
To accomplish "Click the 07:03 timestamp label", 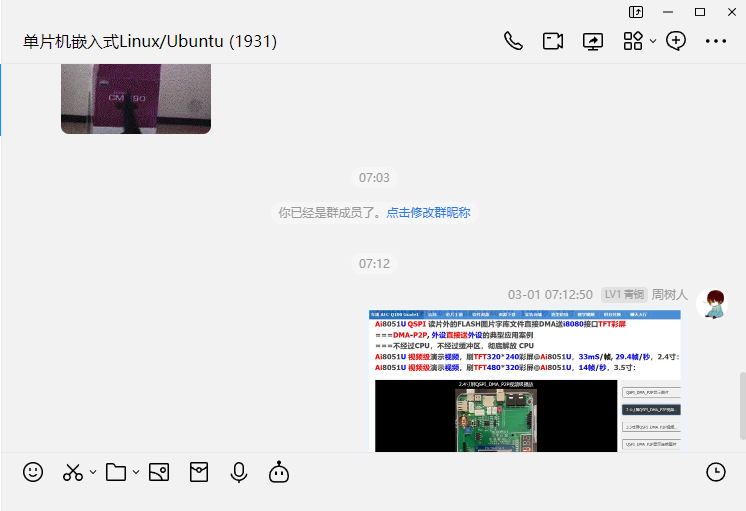I will (374, 177).
